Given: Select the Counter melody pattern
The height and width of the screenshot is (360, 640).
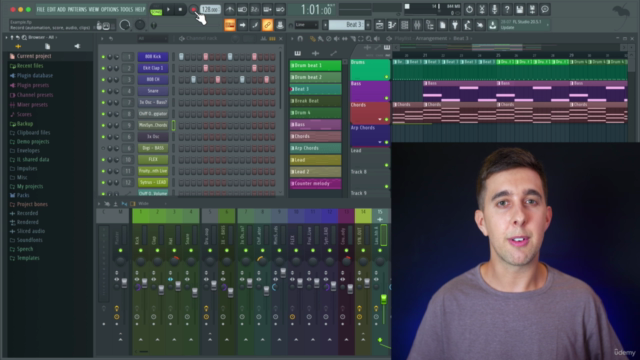Looking at the screenshot, I should (x=316, y=184).
